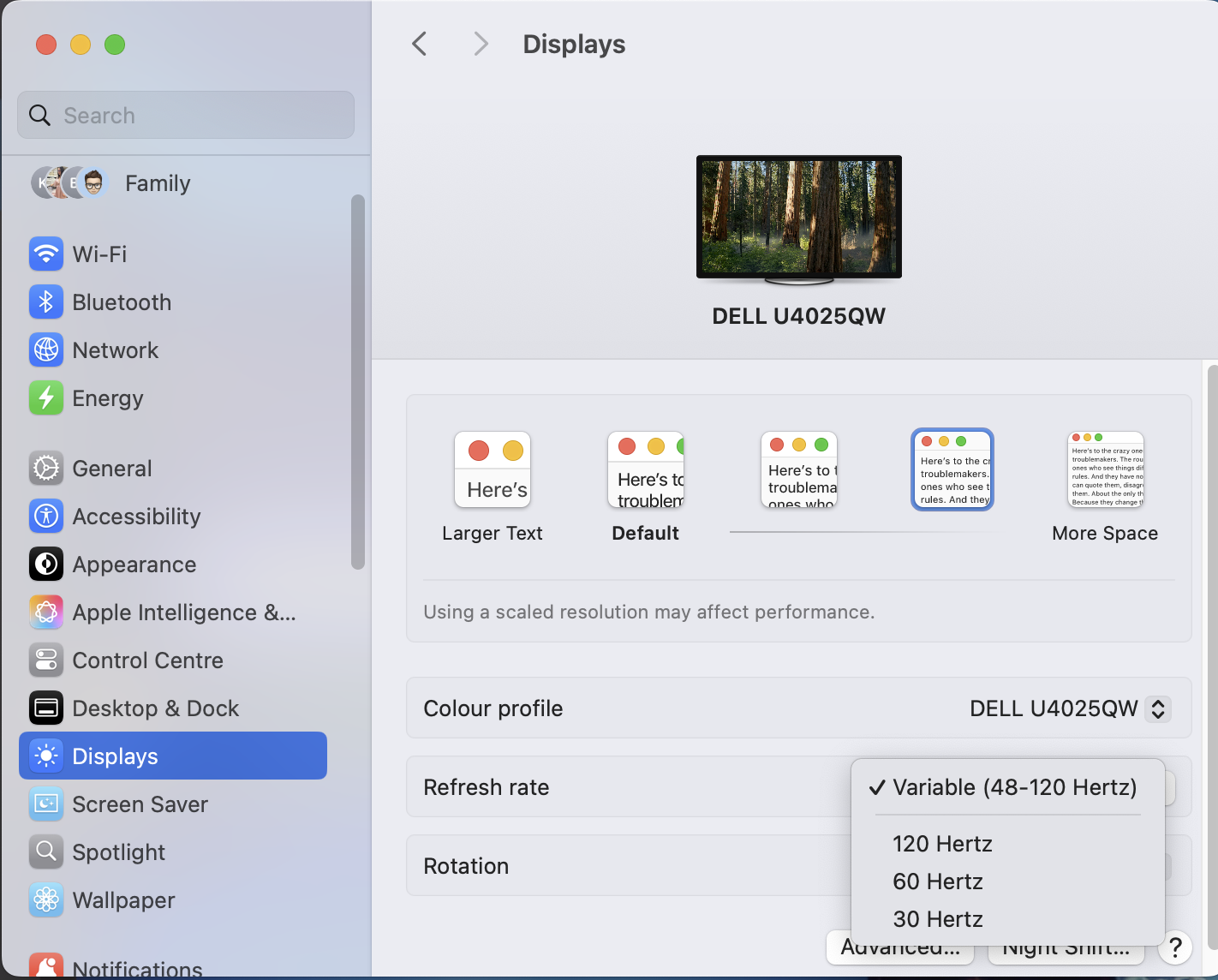This screenshot has height=980, width=1218.
Task: Click the "DELL U4025QW" monitor name text
Action: 799,316
